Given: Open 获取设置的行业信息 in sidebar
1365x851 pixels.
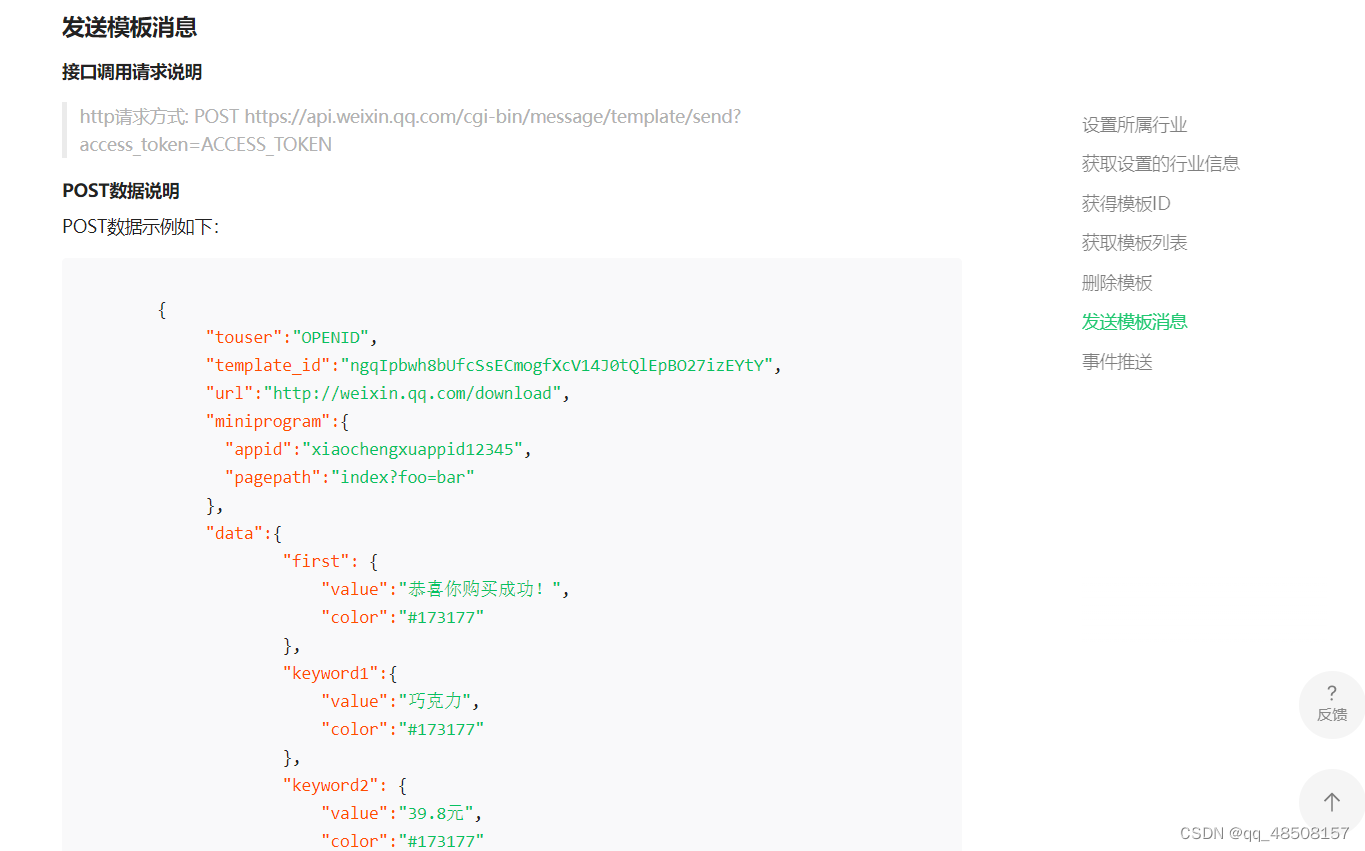Looking at the screenshot, I should click(x=1160, y=164).
